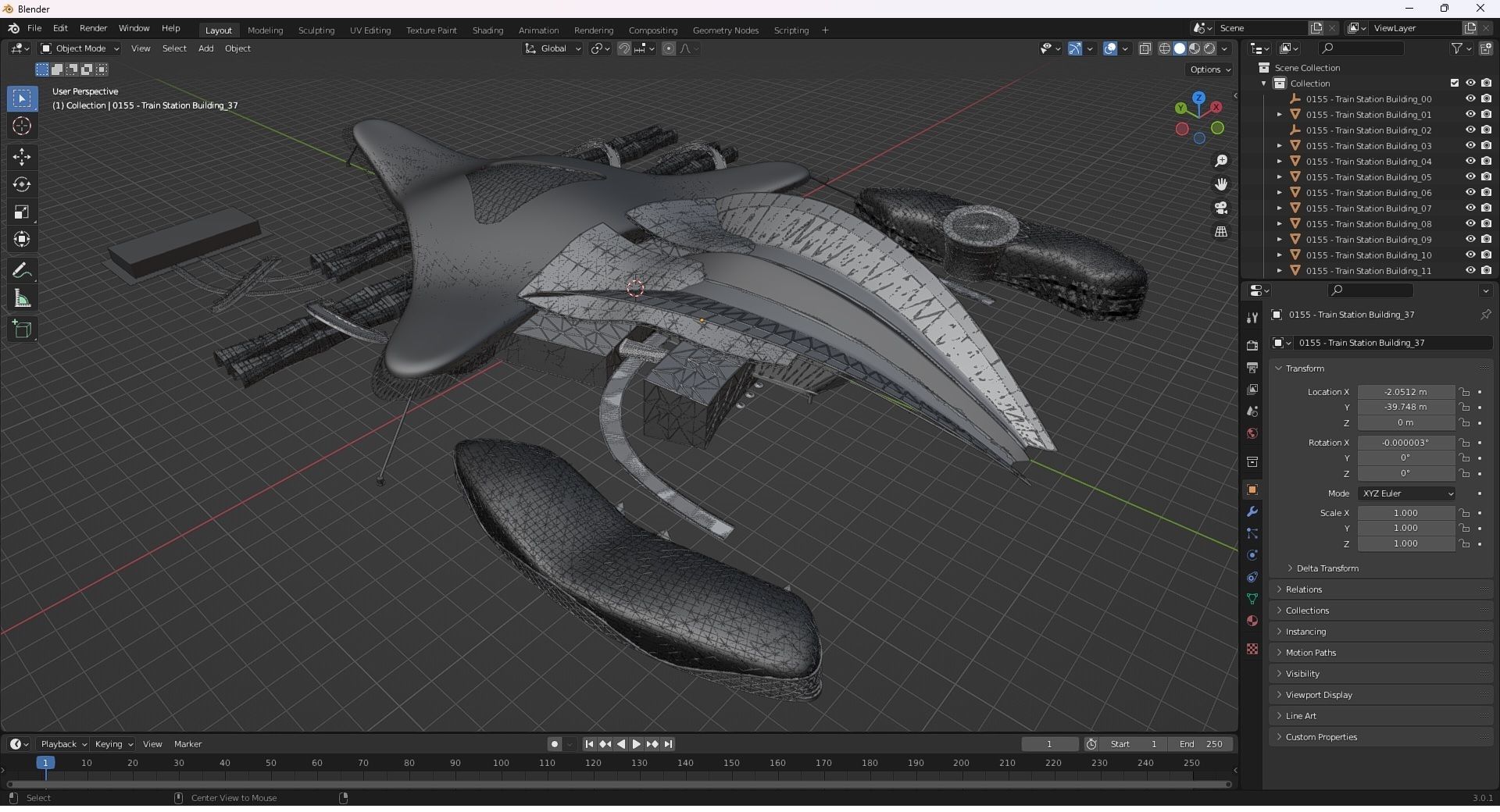The width and height of the screenshot is (1500, 812).
Task: Pin the properties editor to this object
Action: pyautogui.click(x=1485, y=315)
